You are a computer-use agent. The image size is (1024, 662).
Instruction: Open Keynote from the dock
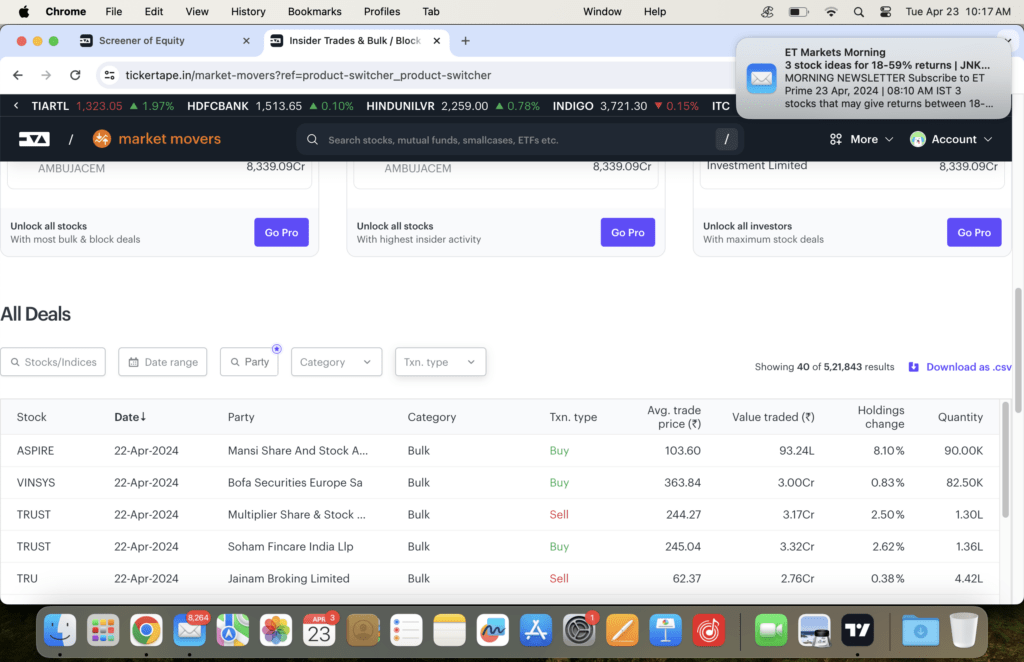point(665,630)
